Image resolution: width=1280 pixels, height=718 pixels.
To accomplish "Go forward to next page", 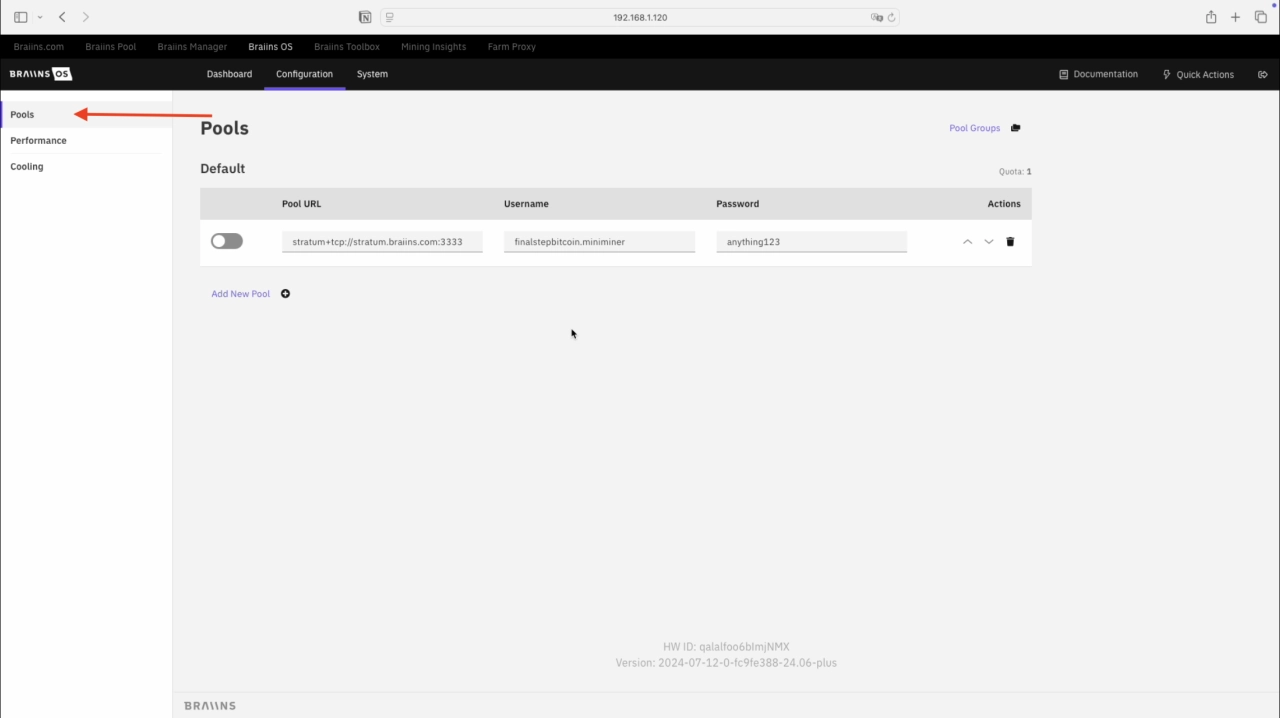I will [86, 17].
